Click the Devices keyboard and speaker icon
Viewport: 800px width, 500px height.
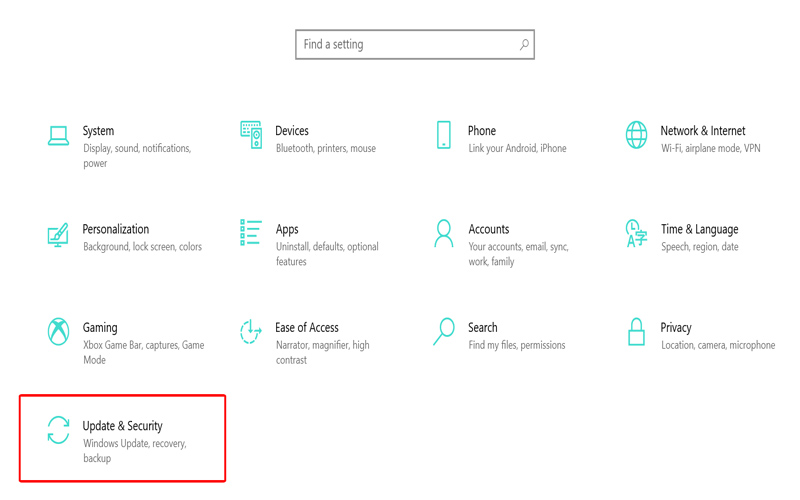251,135
